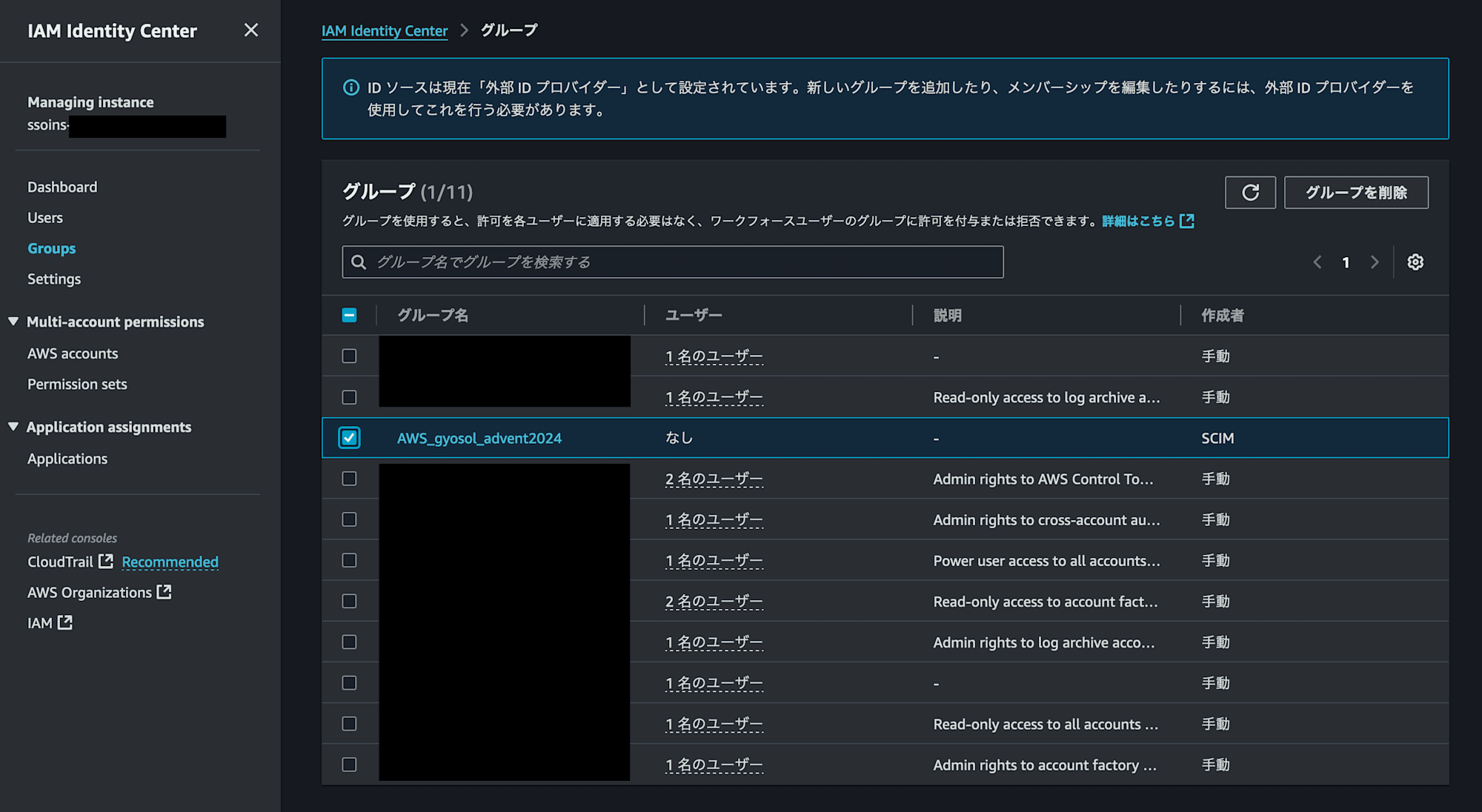Click the Managing instance label

[x=90, y=102]
